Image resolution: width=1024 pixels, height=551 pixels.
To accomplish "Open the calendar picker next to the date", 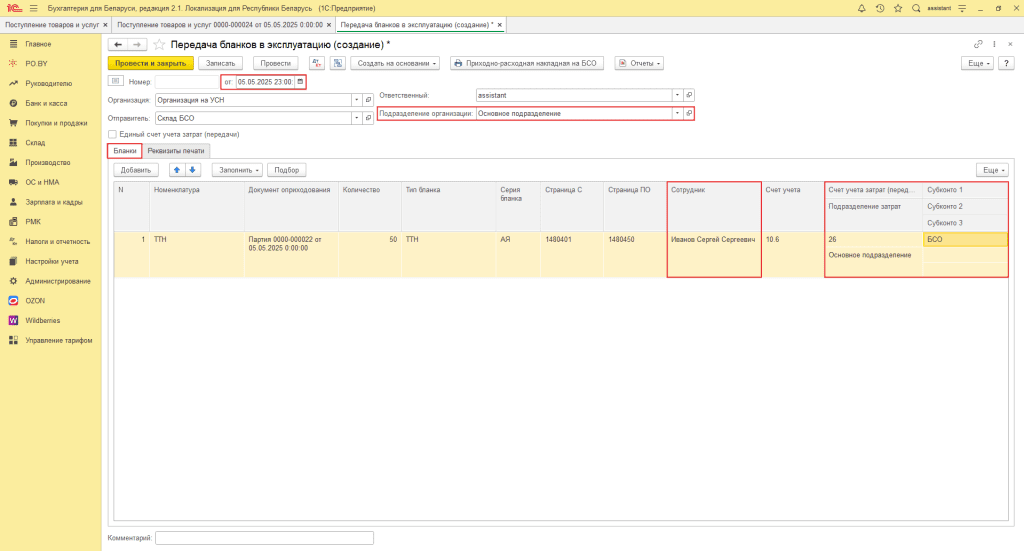I will point(300,82).
